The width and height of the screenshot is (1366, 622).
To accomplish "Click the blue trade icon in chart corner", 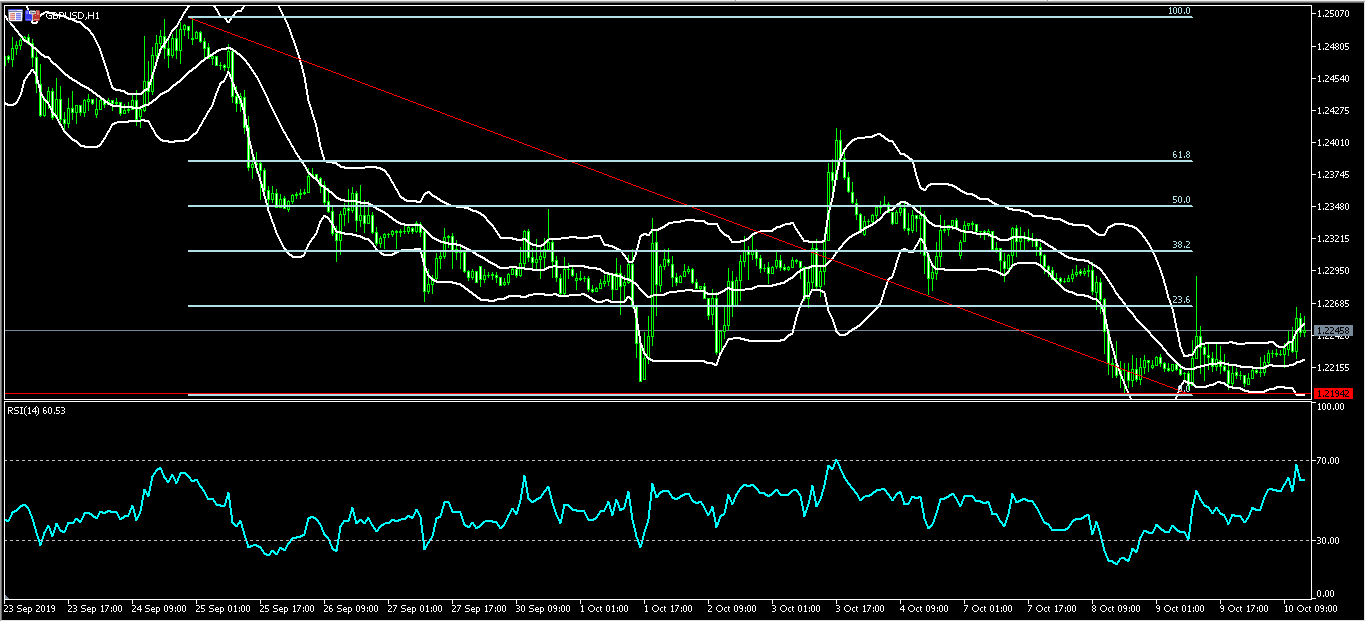I will (x=28, y=15).
